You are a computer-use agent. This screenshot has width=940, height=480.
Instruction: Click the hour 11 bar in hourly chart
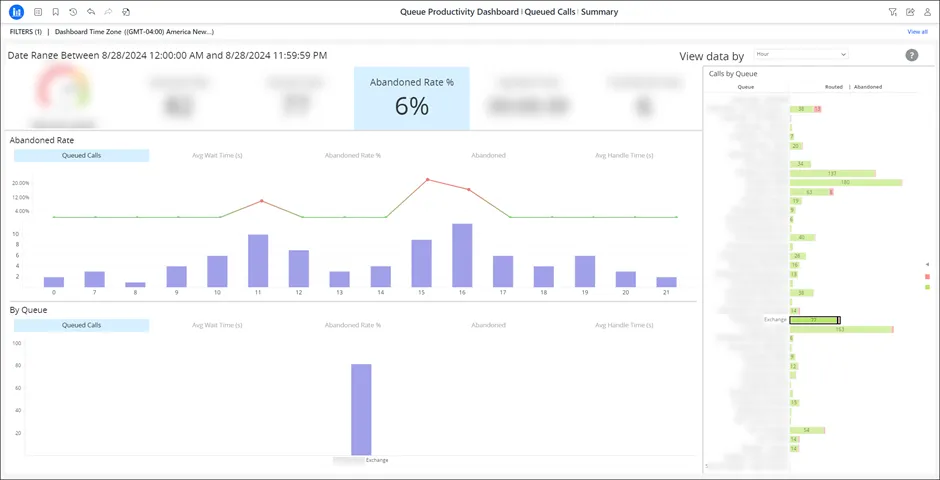pos(258,261)
